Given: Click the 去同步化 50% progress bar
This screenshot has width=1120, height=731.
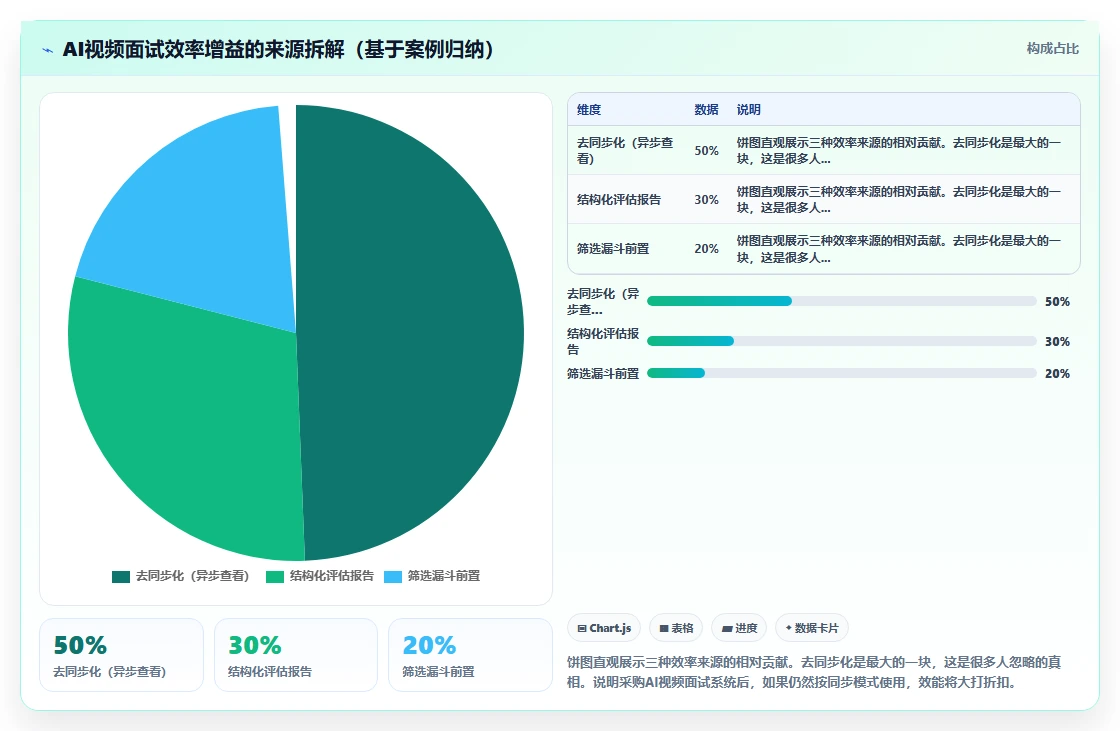Looking at the screenshot, I should pos(841,302).
